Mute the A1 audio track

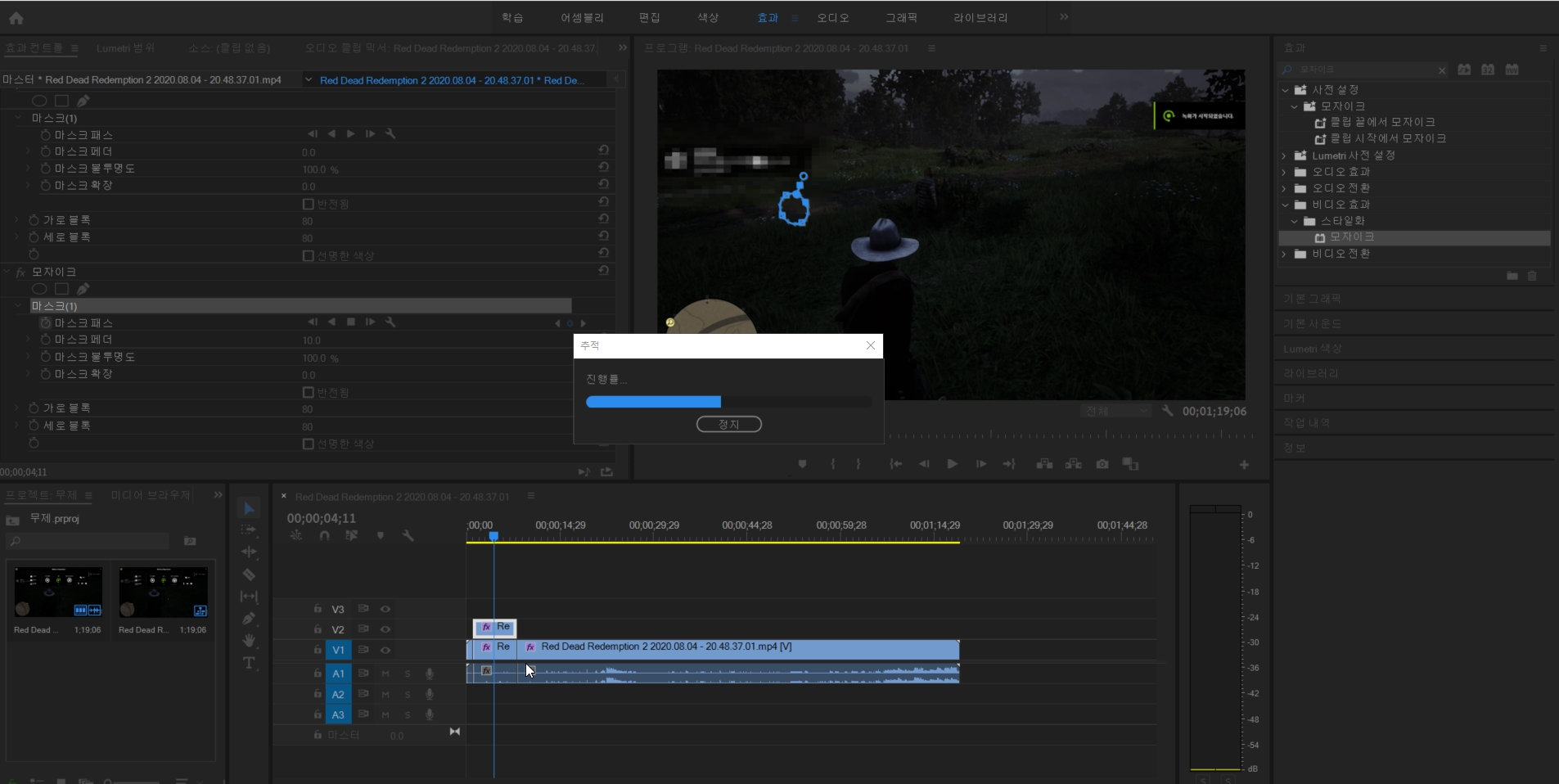[385, 674]
